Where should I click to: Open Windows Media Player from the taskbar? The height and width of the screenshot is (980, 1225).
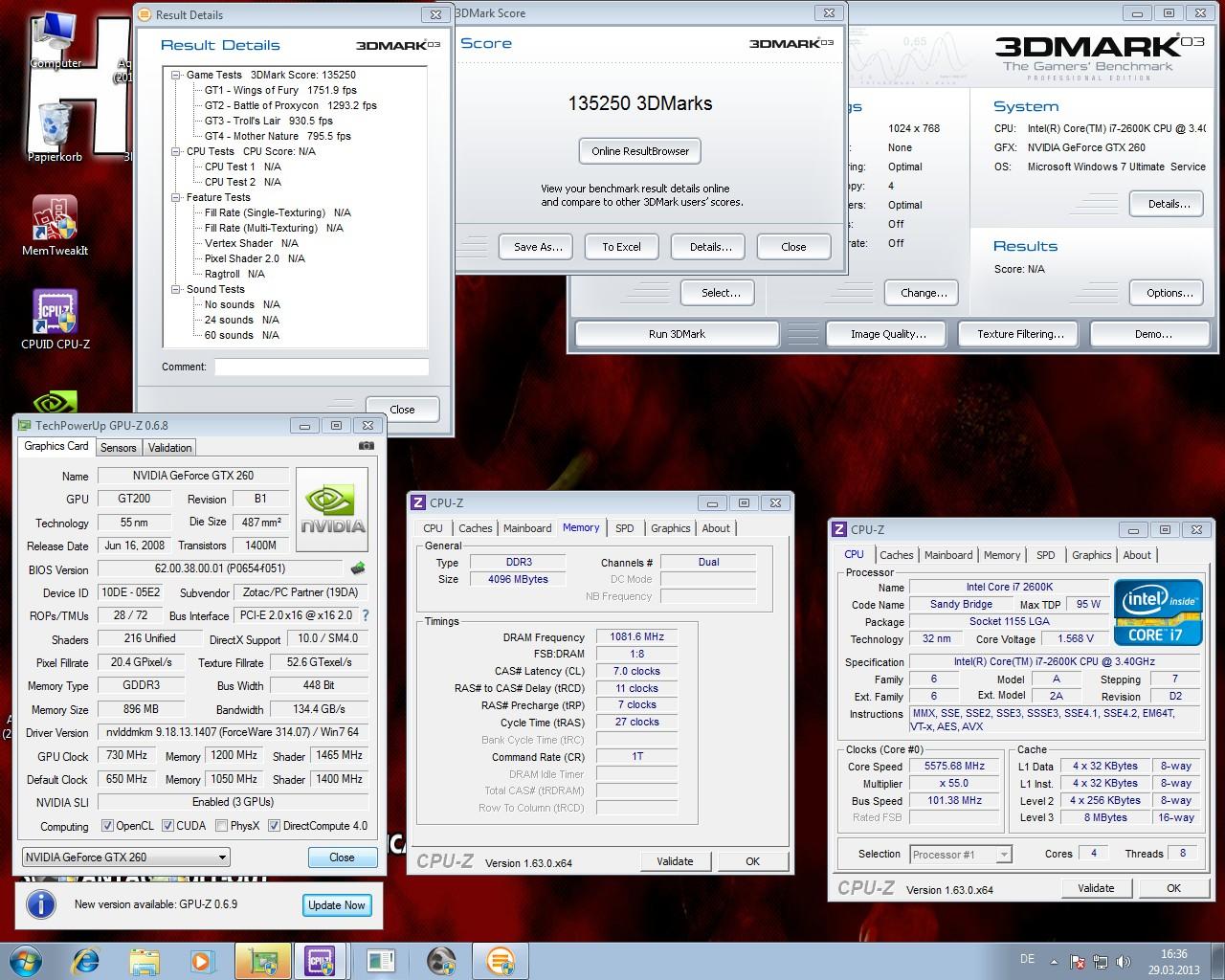click(x=202, y=961)
